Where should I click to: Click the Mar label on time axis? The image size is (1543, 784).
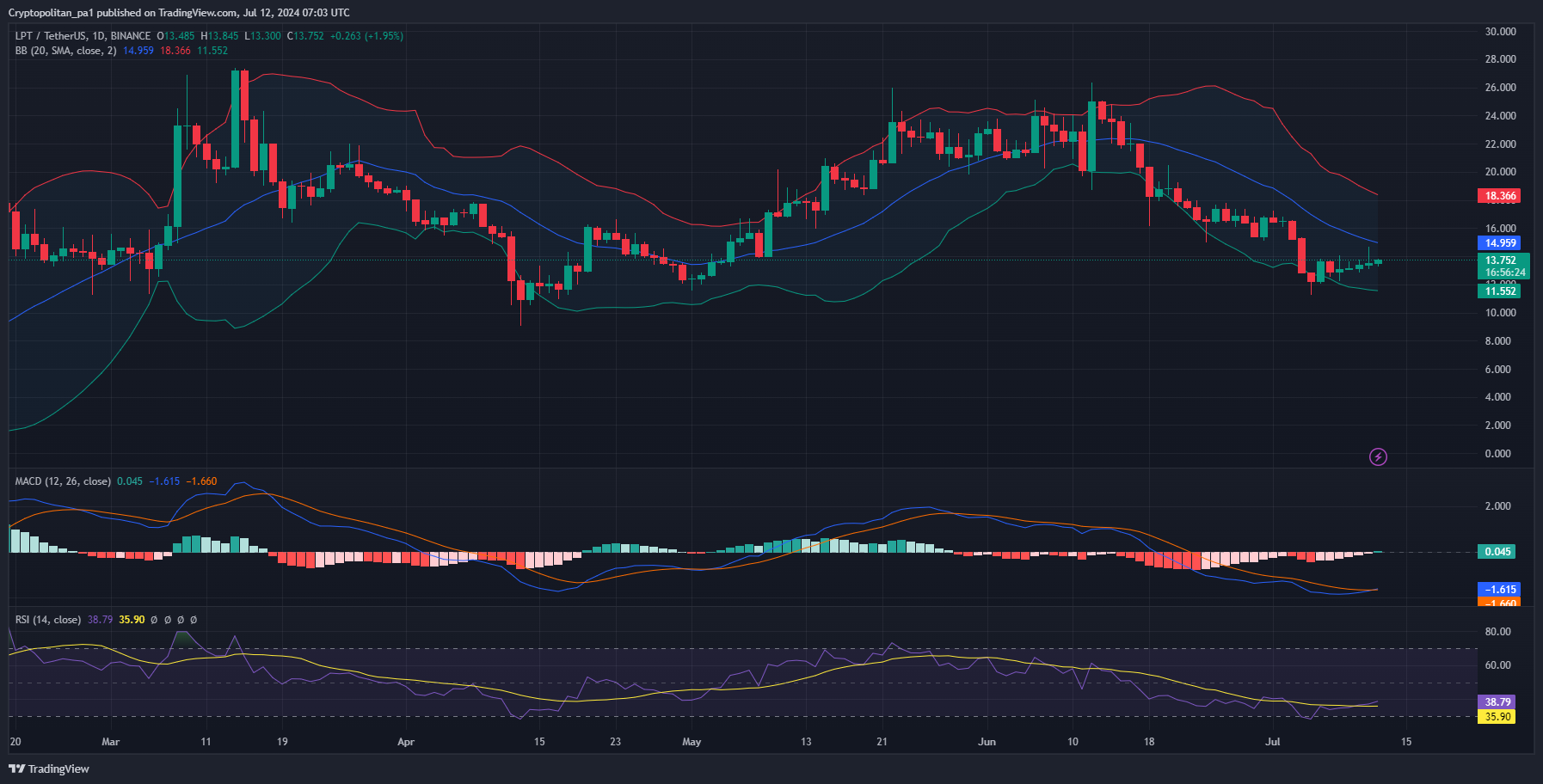pyautogui.click(x=110, y=742)
